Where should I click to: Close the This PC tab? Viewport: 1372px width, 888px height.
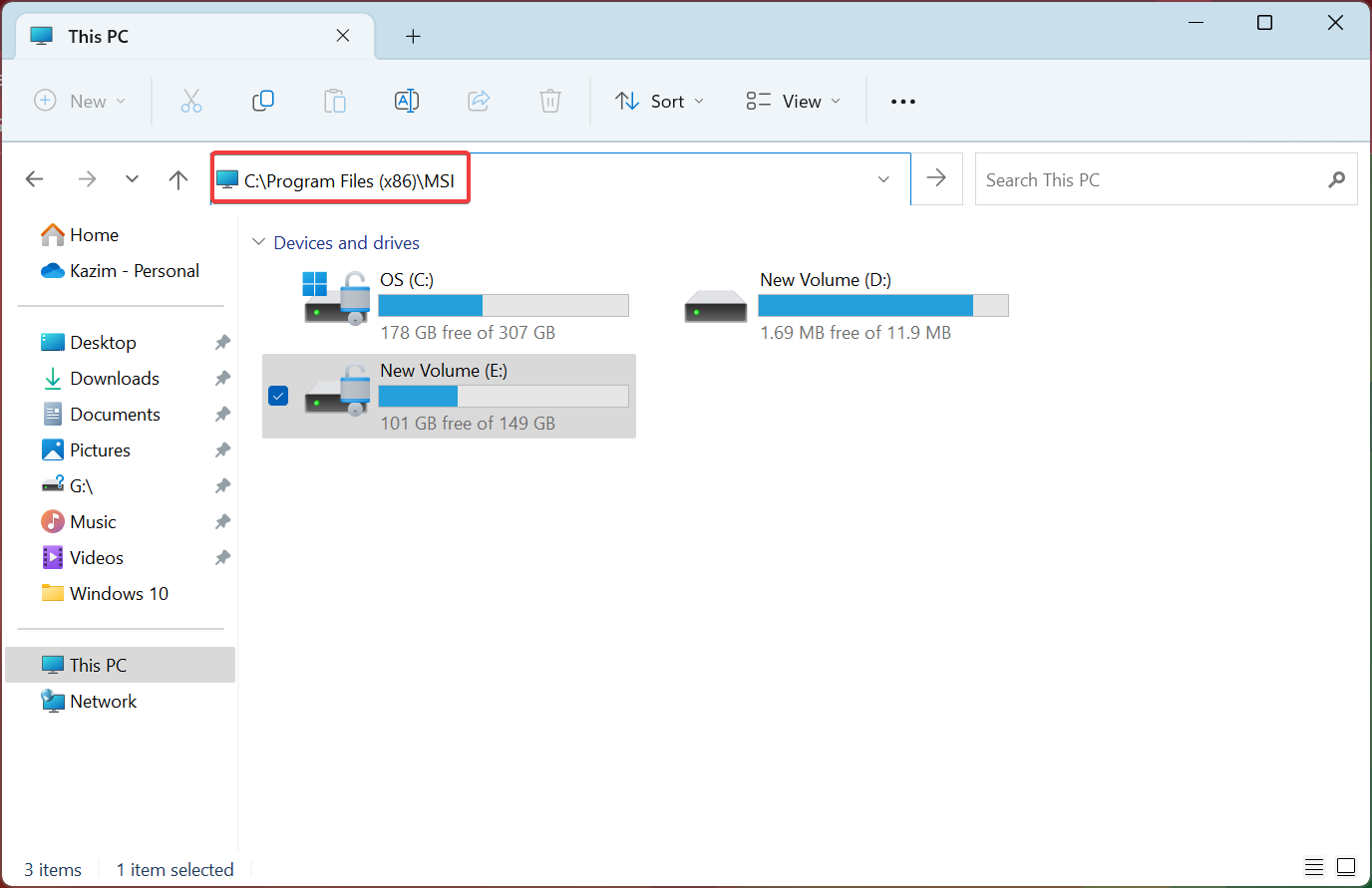click(x=343, y=36)
